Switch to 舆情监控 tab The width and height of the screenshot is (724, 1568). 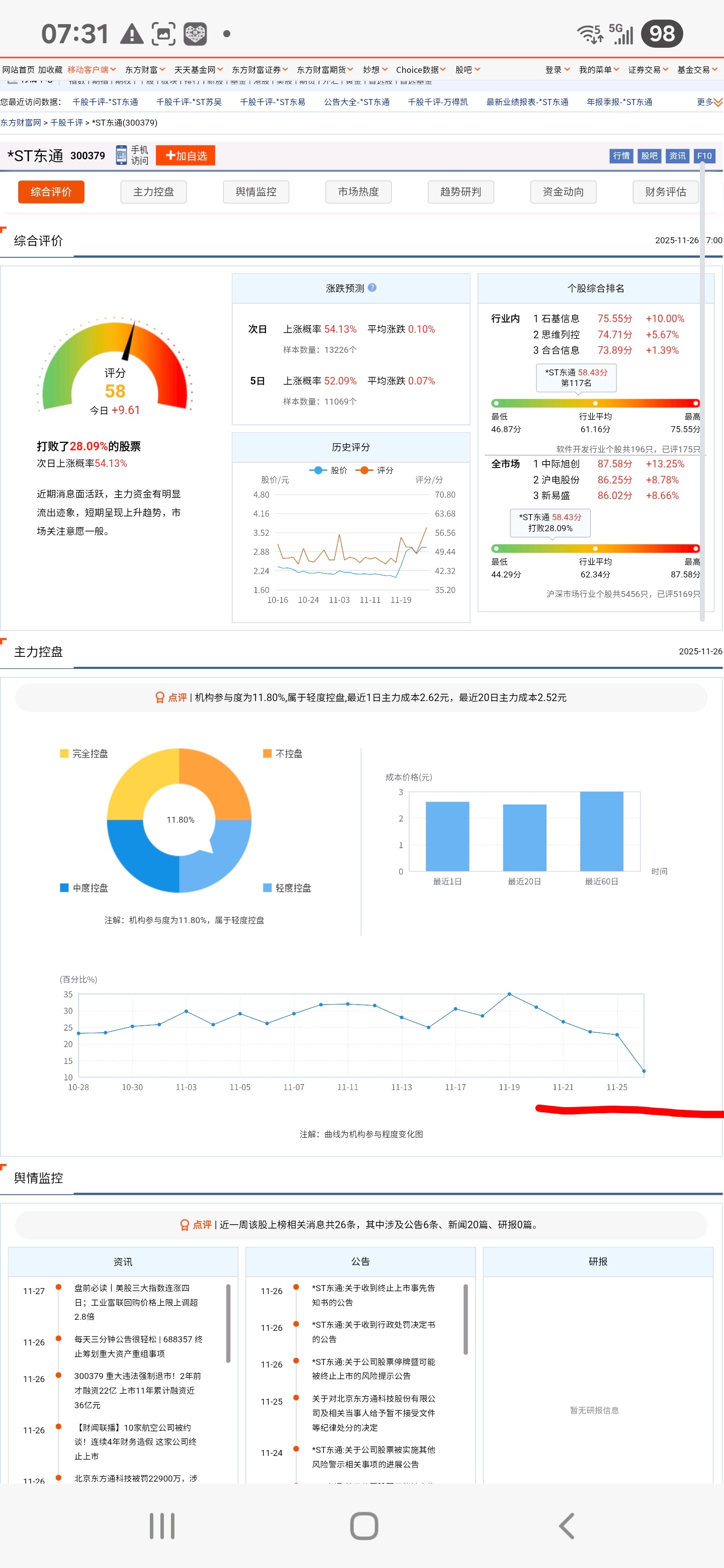click(256, 192)
